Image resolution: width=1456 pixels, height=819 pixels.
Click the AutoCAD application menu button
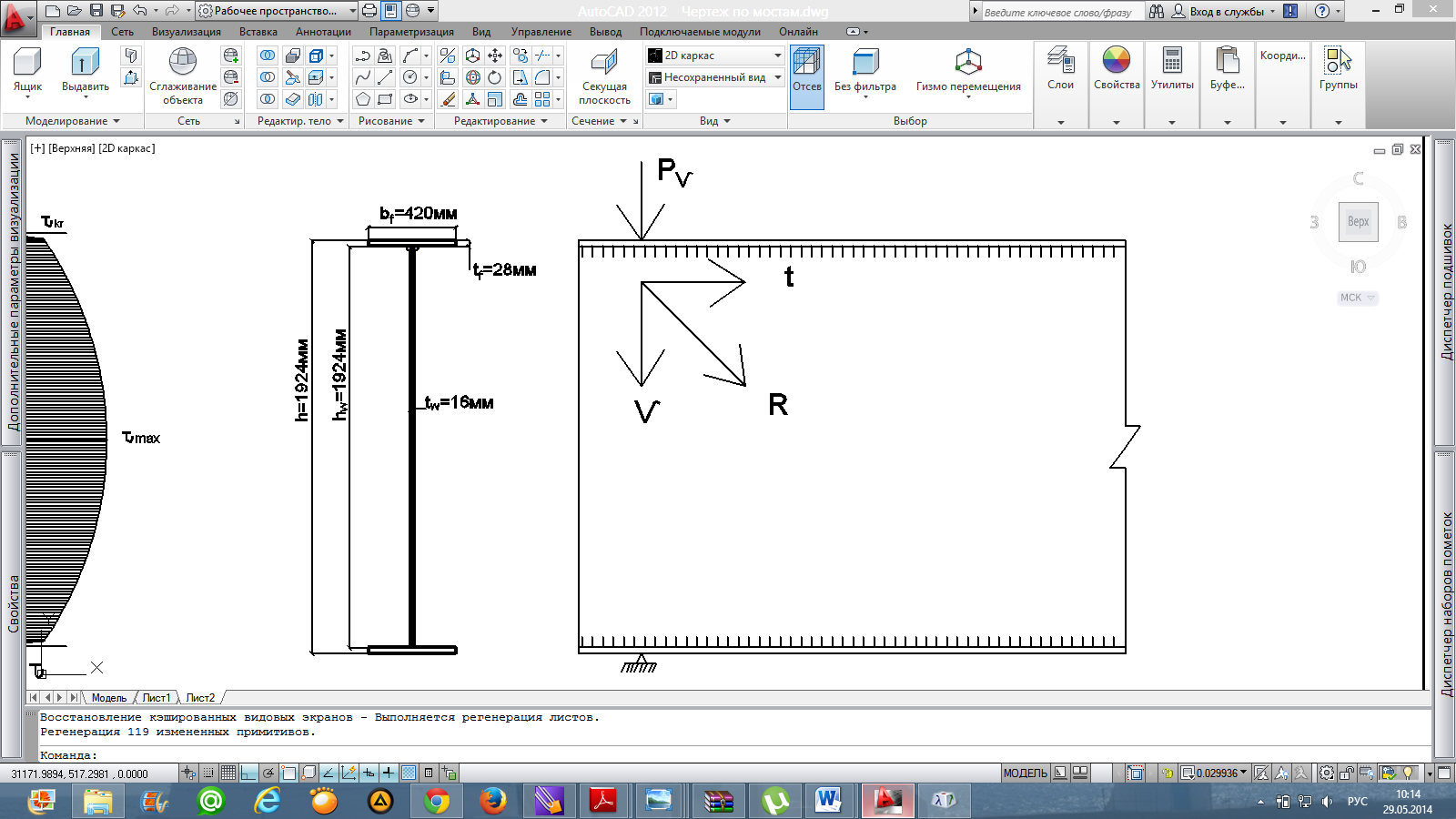[x=17, y=16]
